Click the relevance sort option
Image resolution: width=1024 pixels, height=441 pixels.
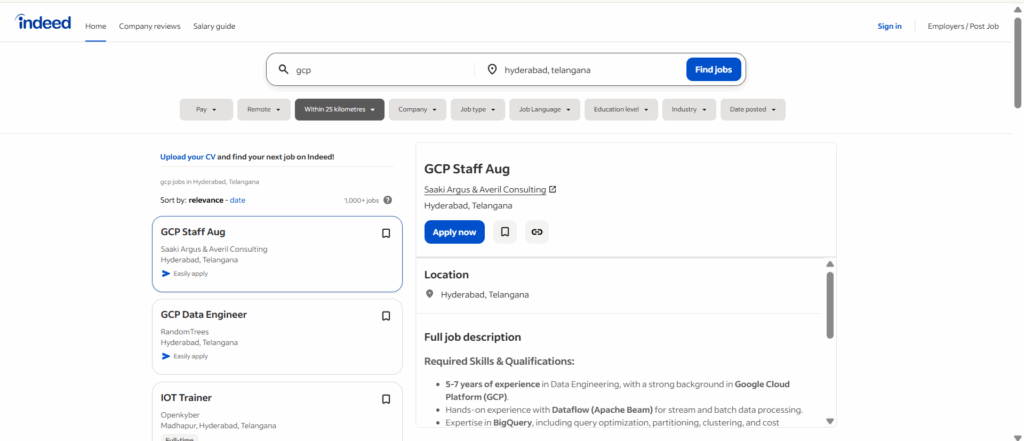206,200
